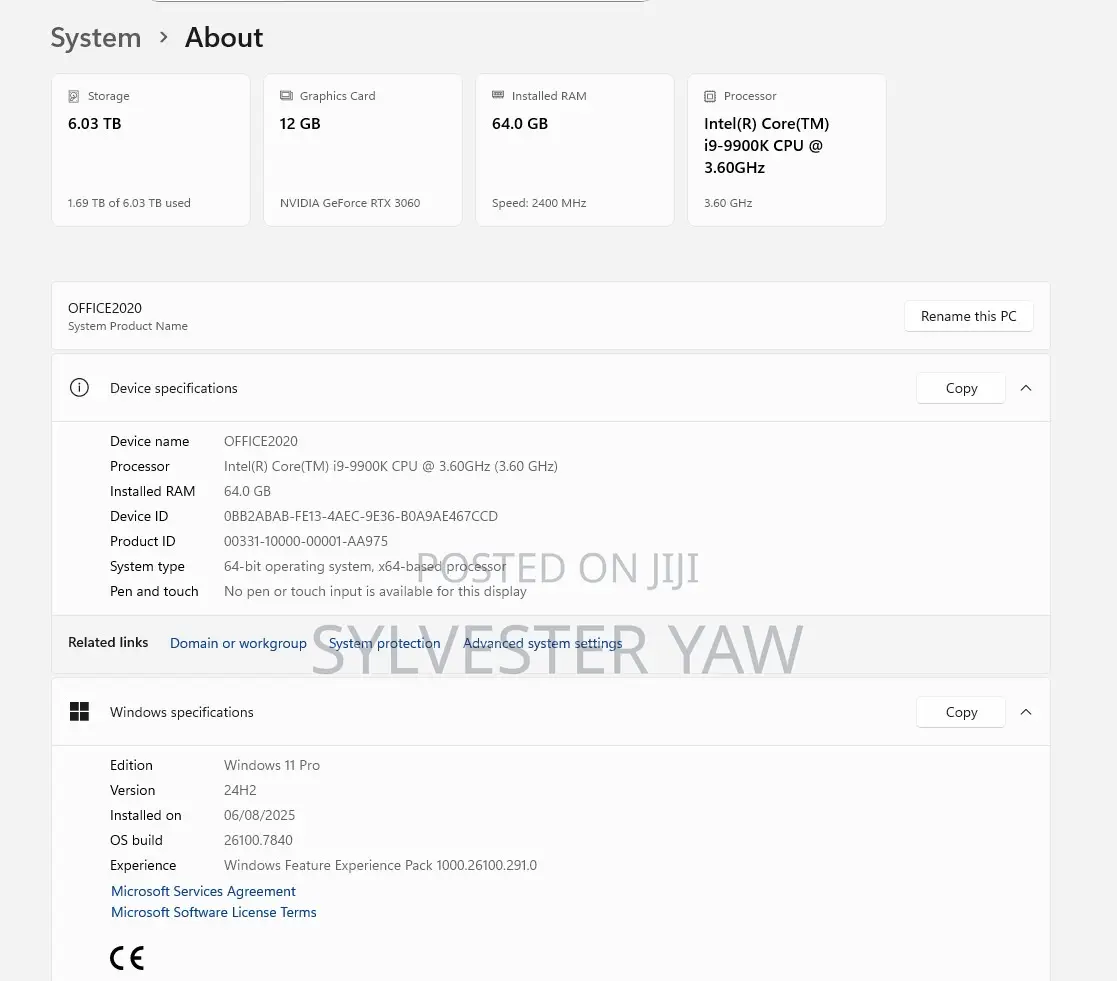Open Microsoft Services Agreement link

[203, 891]
